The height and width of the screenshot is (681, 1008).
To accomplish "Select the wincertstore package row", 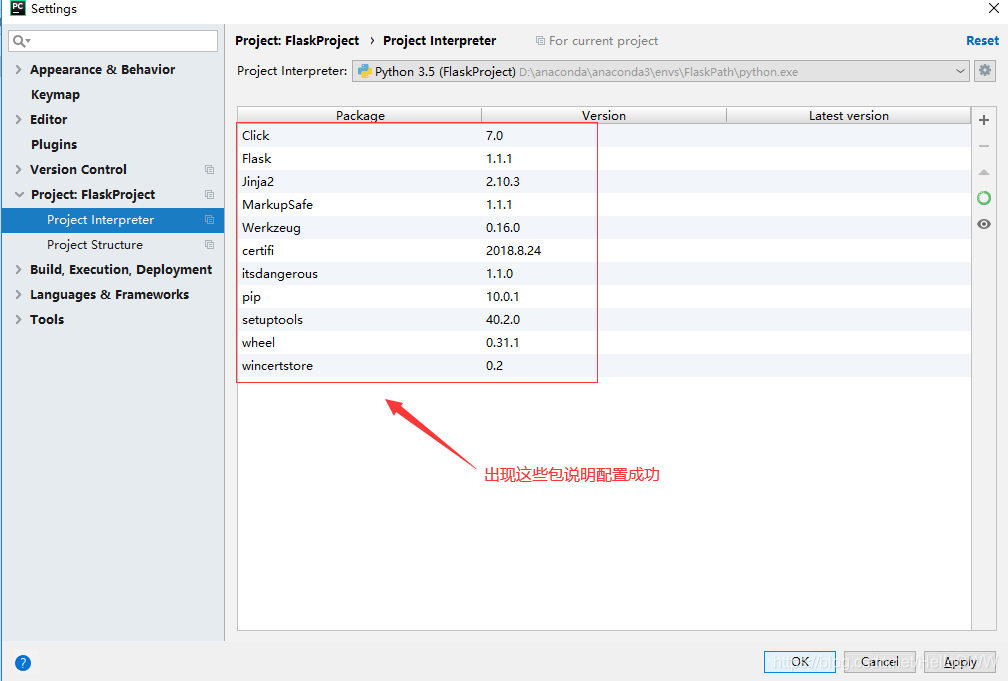I will (x=604, y=366).
